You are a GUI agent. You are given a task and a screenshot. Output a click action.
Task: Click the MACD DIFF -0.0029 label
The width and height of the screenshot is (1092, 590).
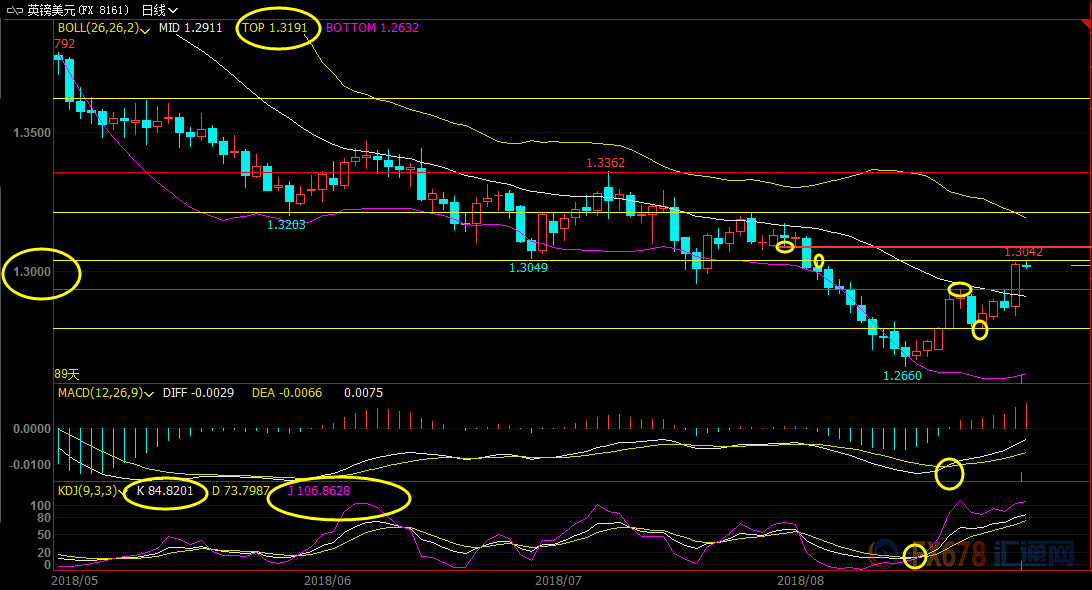[198, 394]
